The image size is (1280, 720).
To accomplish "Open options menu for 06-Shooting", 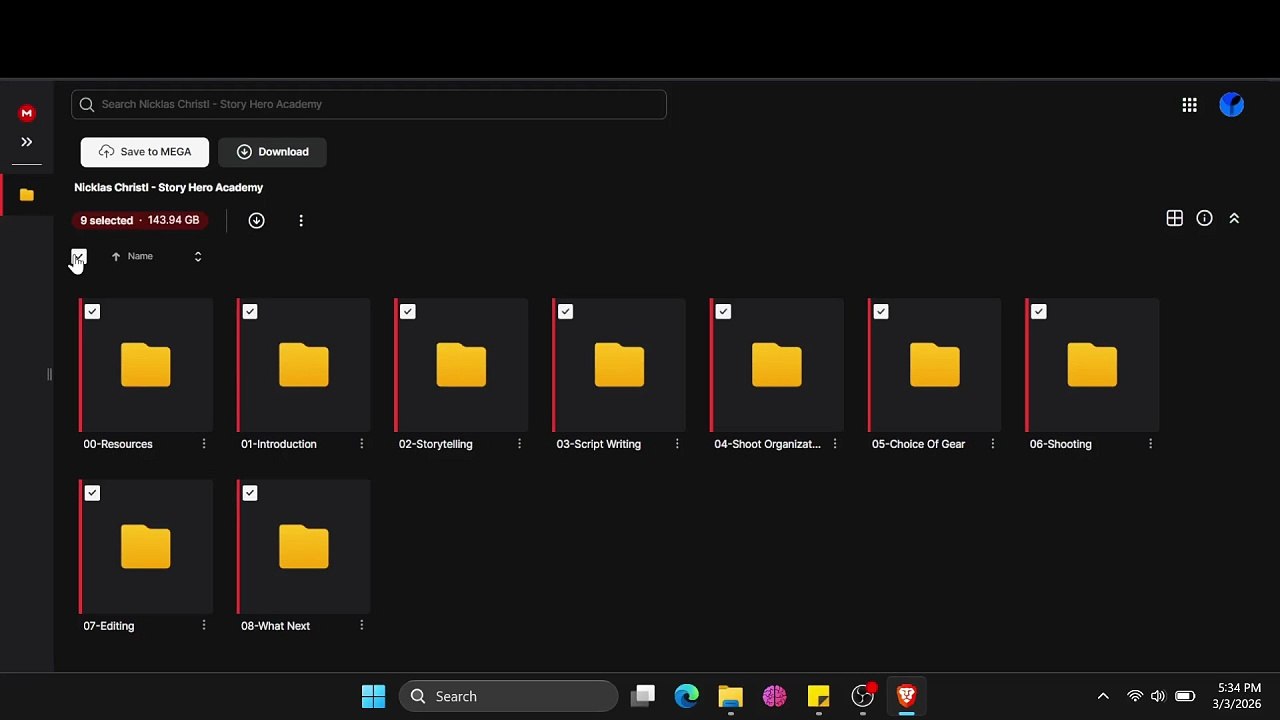I will coord(1151,444).
